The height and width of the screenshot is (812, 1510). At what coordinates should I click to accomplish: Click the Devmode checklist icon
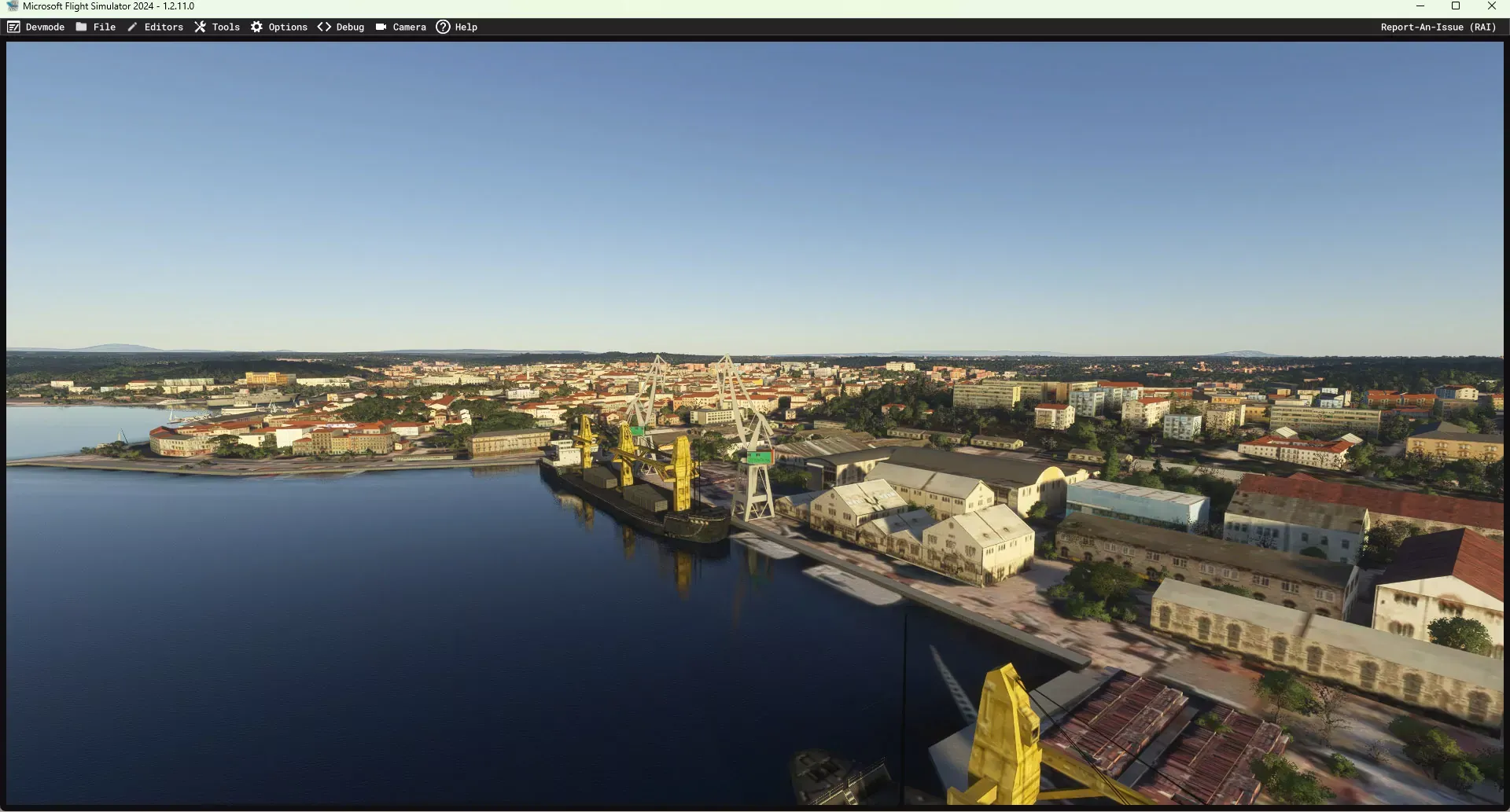[13, 27]
